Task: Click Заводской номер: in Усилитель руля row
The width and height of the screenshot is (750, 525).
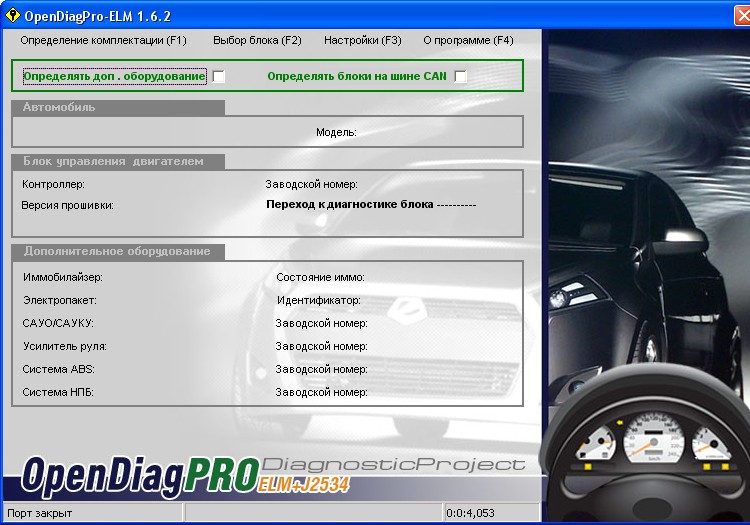Action: (321, 346)
